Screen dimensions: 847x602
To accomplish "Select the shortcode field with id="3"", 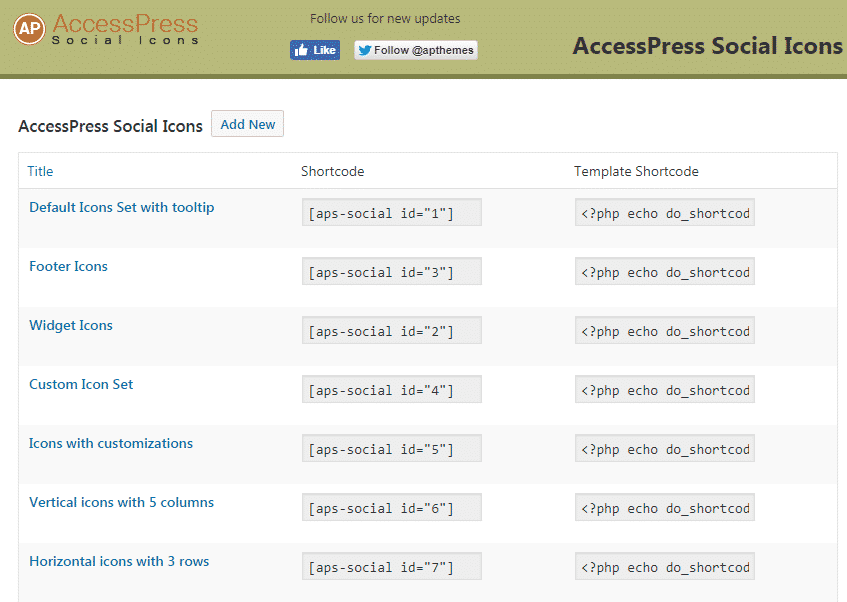I will pyautogui.click(x=392, y=271).
